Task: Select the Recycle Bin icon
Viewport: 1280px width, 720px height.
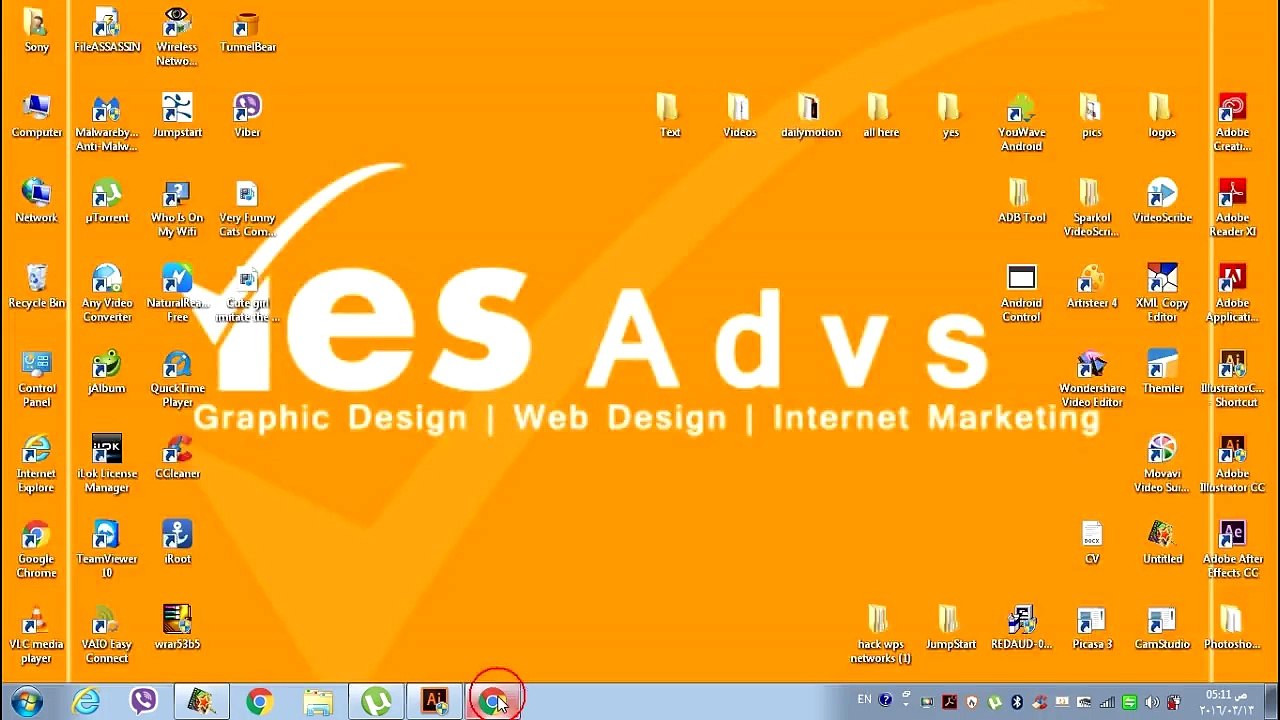Action: coord(36,286)
